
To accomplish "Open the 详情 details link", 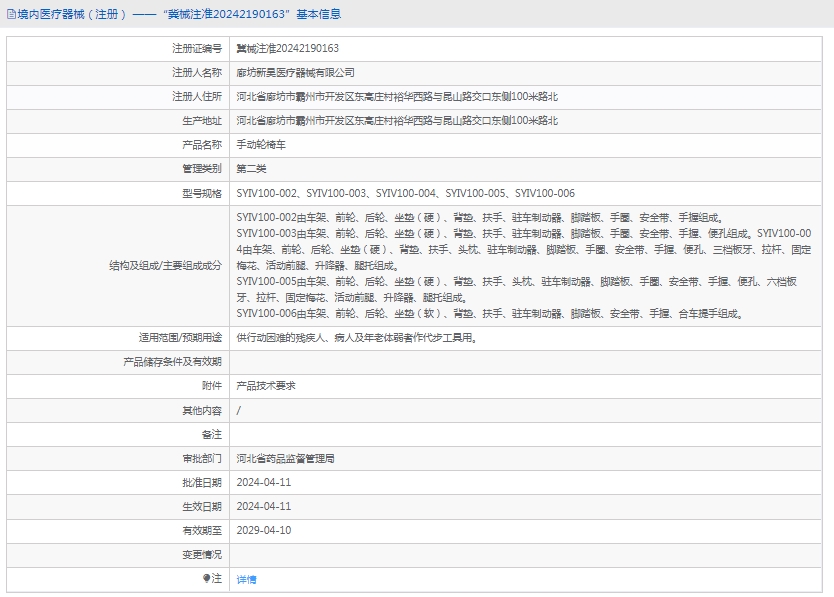I will click(246, 579).
